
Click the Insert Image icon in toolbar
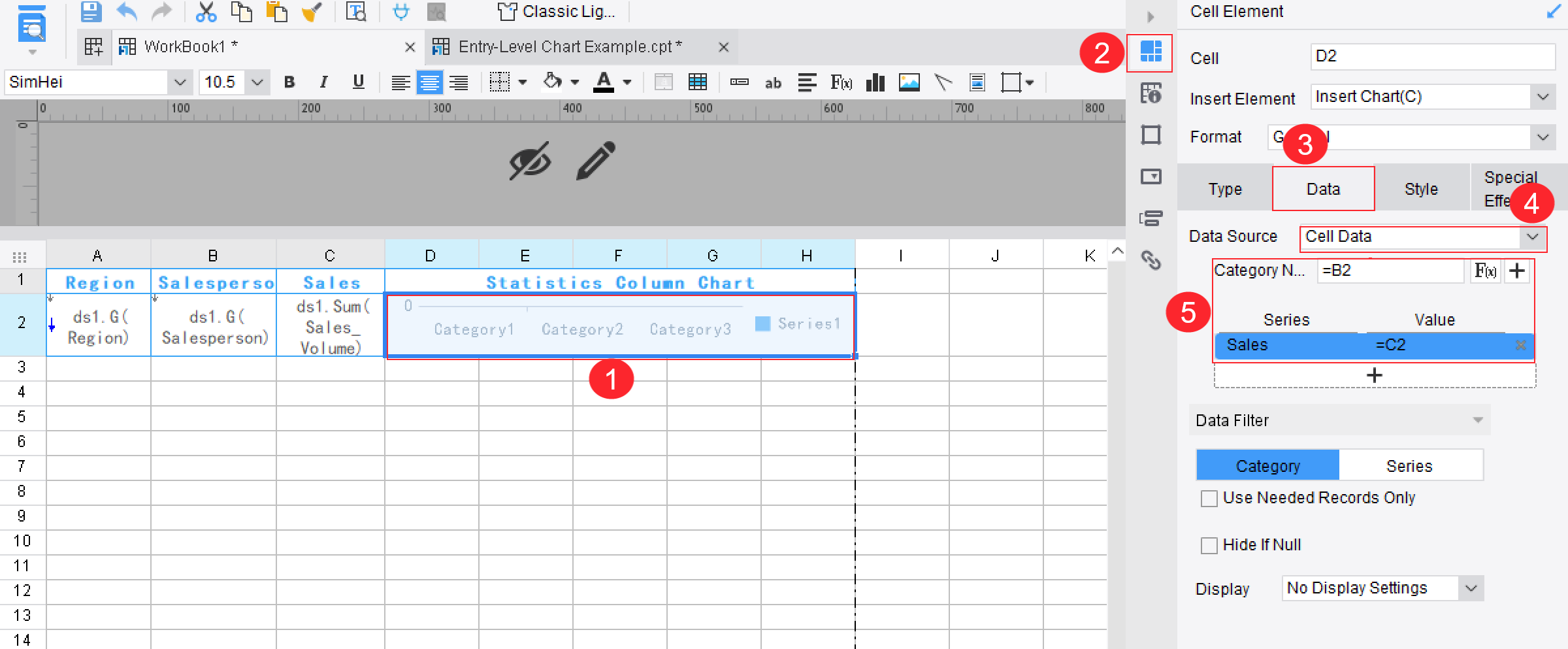coord(909,82)
